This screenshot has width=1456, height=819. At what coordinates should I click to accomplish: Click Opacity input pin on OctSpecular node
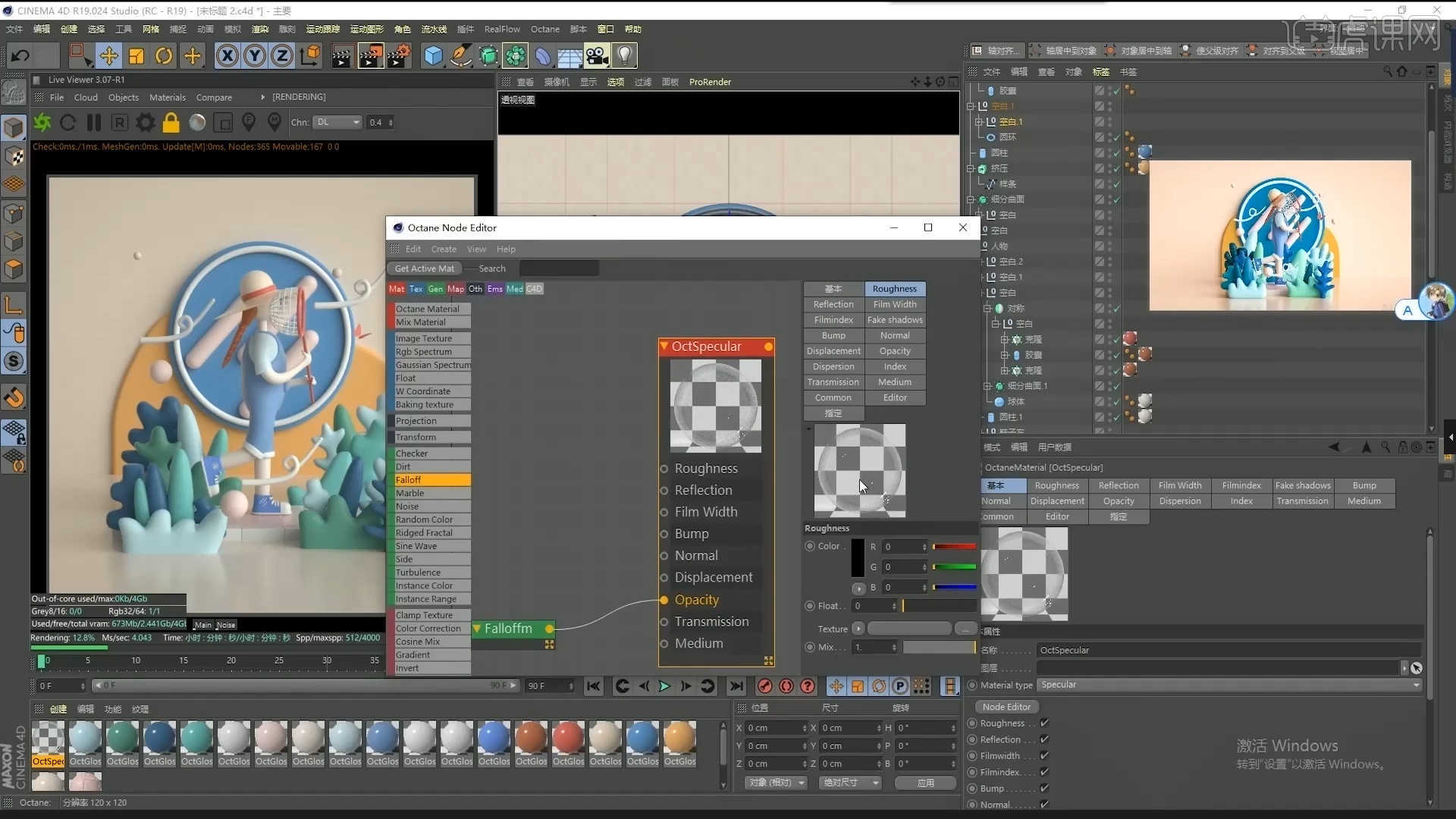coord(664,600)
